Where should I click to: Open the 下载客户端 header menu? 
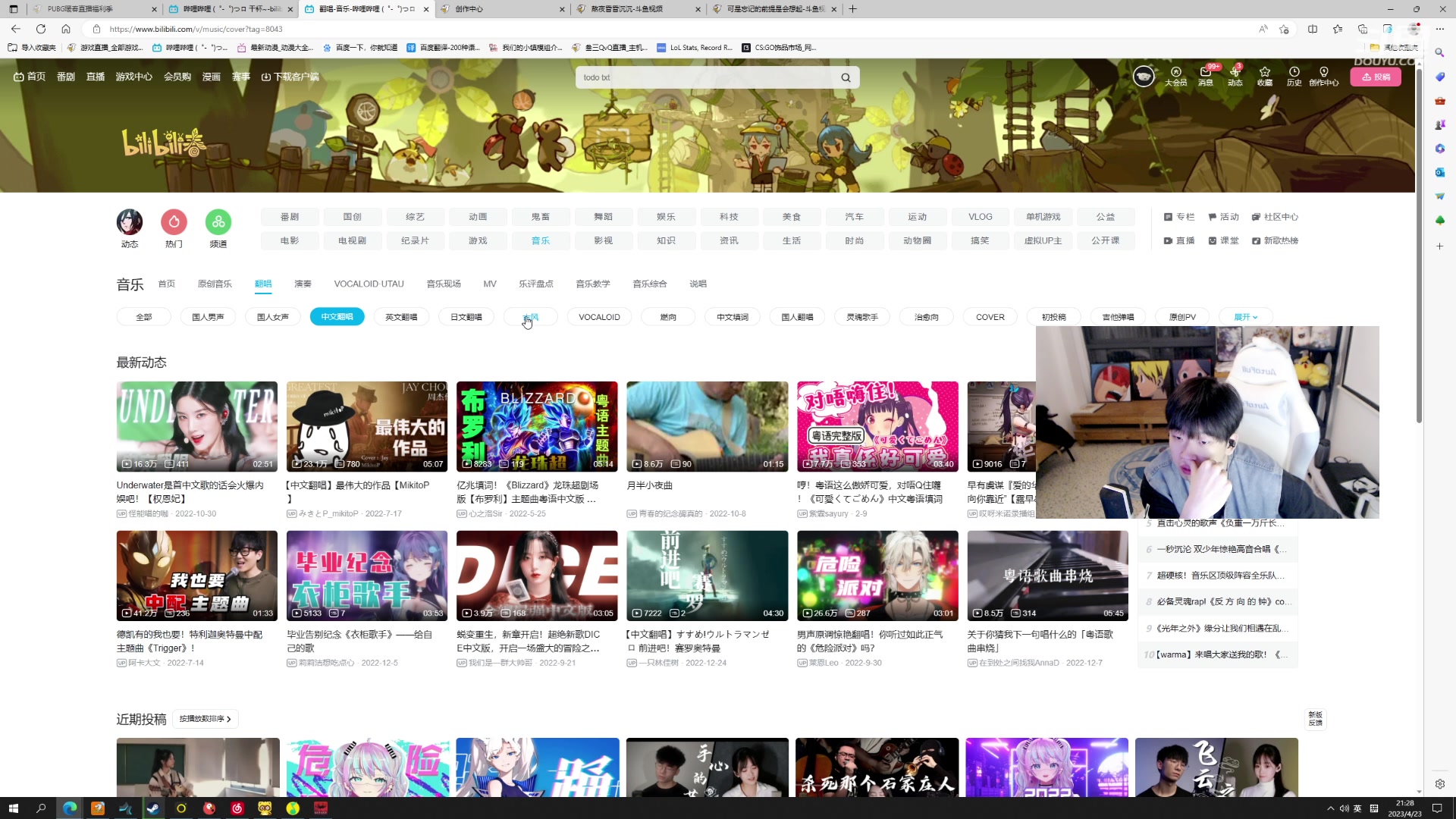(x=290, y=77)
